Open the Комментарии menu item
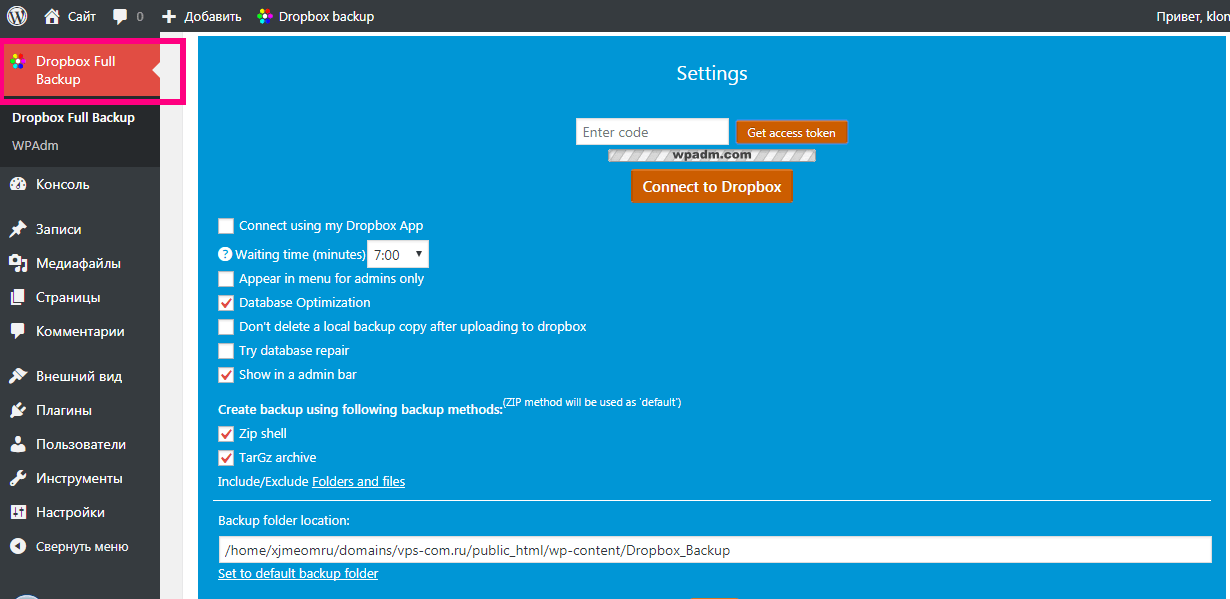The height and width of the screenshot is (599, 1230). tap(80, 331)
